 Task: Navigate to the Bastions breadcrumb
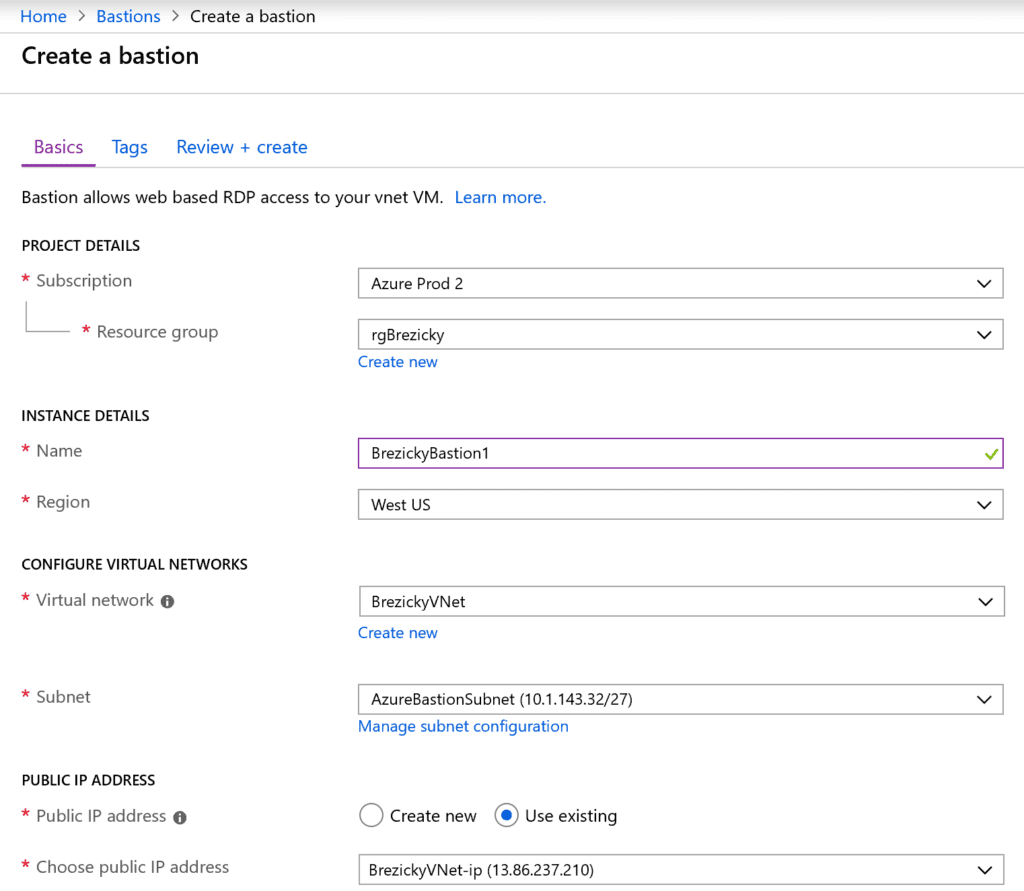click(x=128, y=16)
